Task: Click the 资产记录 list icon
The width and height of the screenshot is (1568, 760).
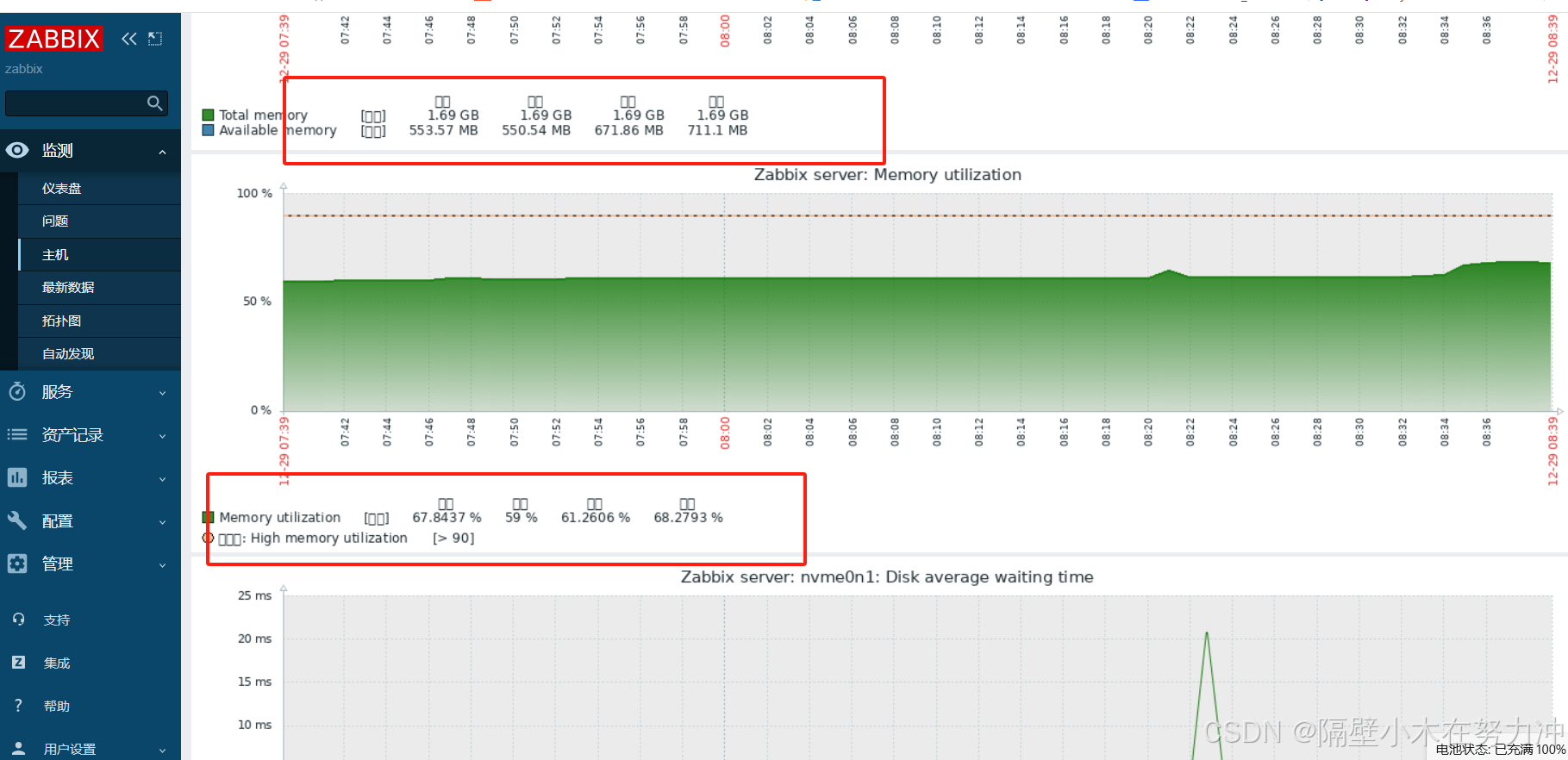Action: 17,435
